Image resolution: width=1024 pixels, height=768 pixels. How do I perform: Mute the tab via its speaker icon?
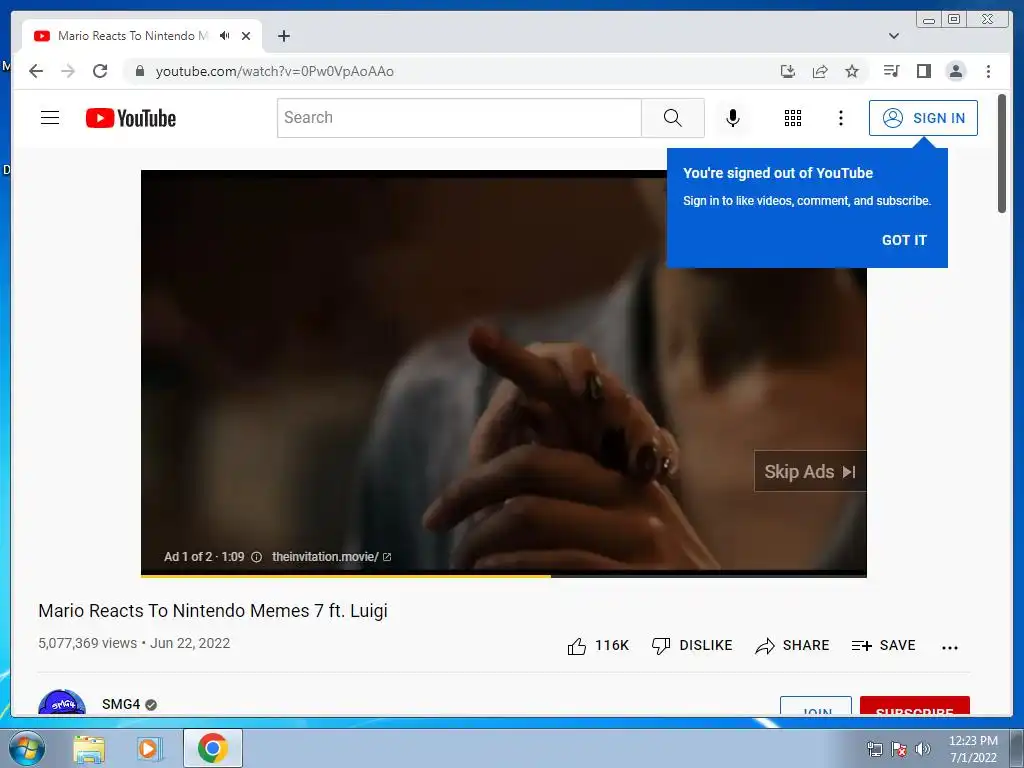[225, 36]
